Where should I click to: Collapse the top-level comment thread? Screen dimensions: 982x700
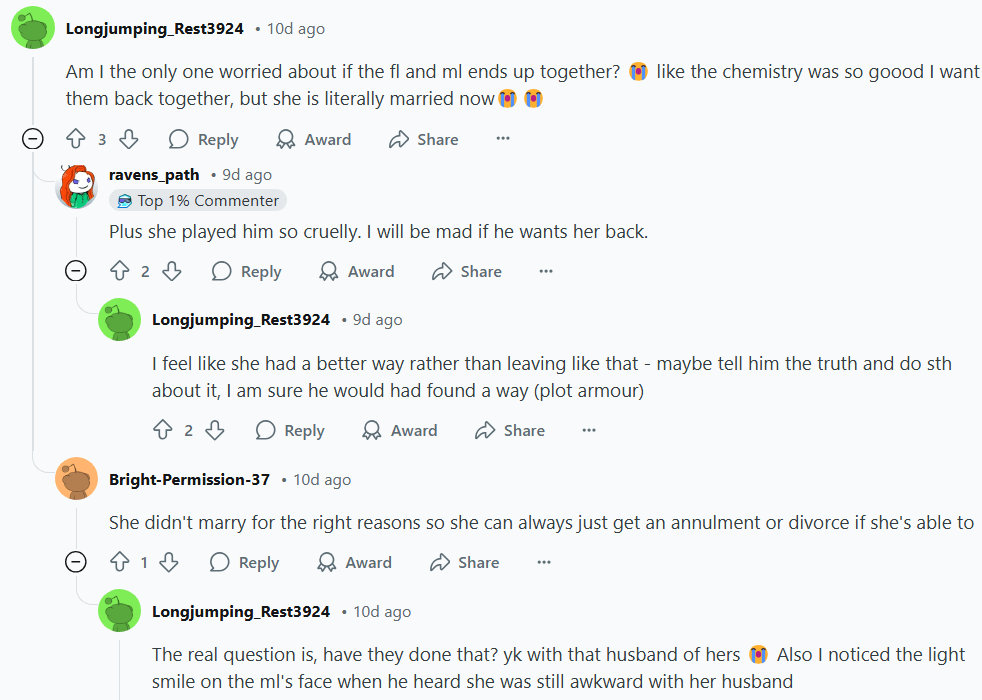click(x=33, y=140)
